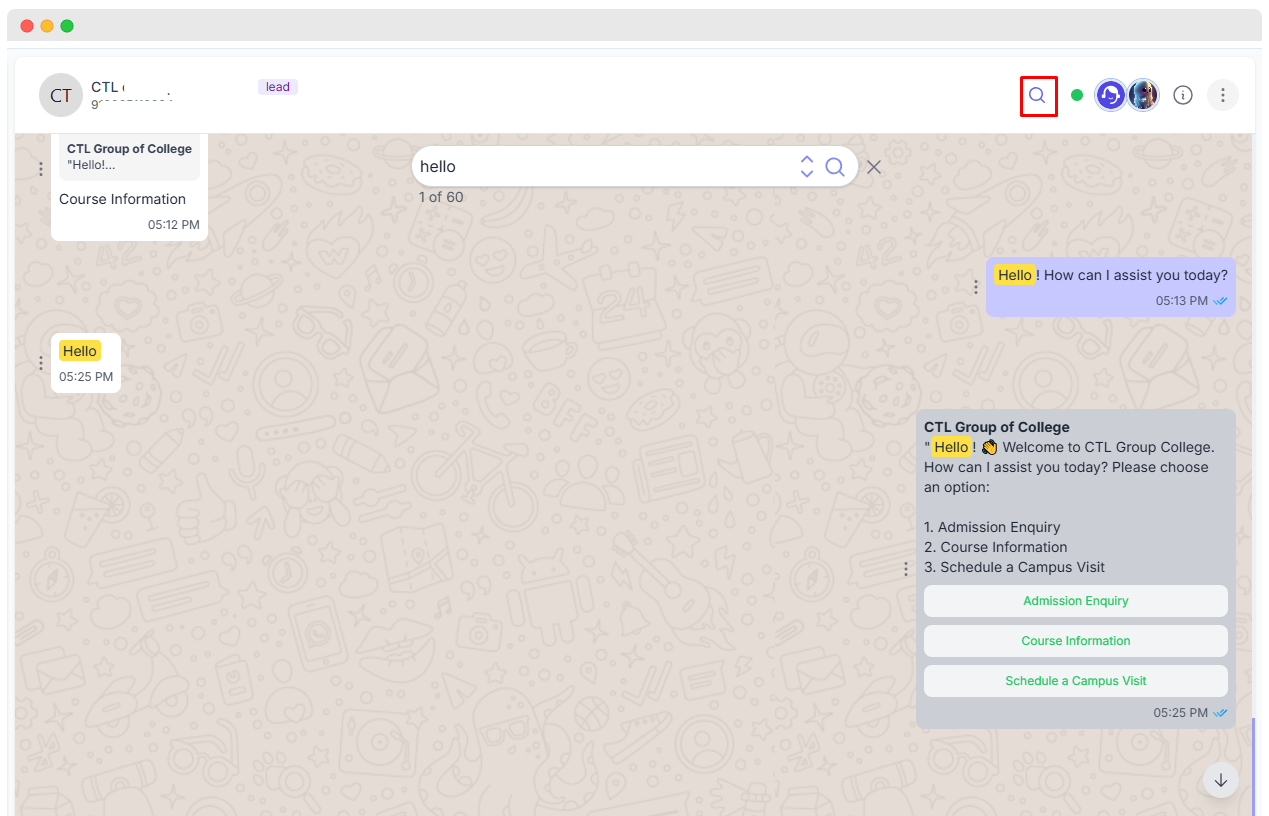1269x816 pixels.
Task: Open options for 05:25 PM Hello message
Action: pyautogui.click(x=41, y=363)
